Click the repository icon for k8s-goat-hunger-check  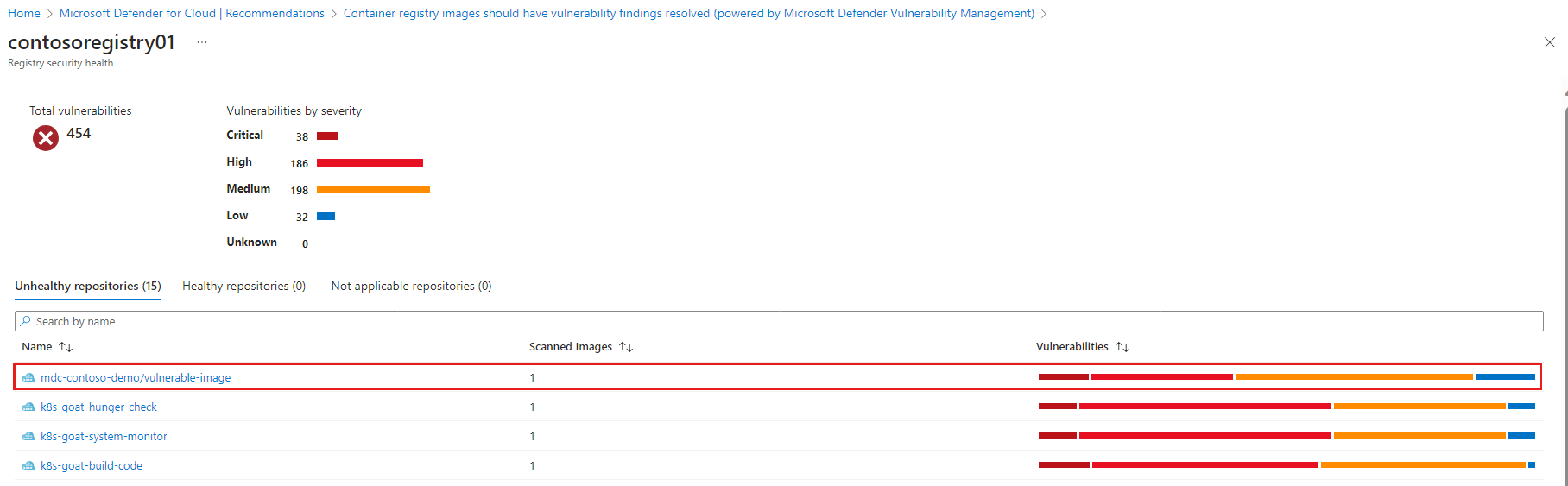28,407
